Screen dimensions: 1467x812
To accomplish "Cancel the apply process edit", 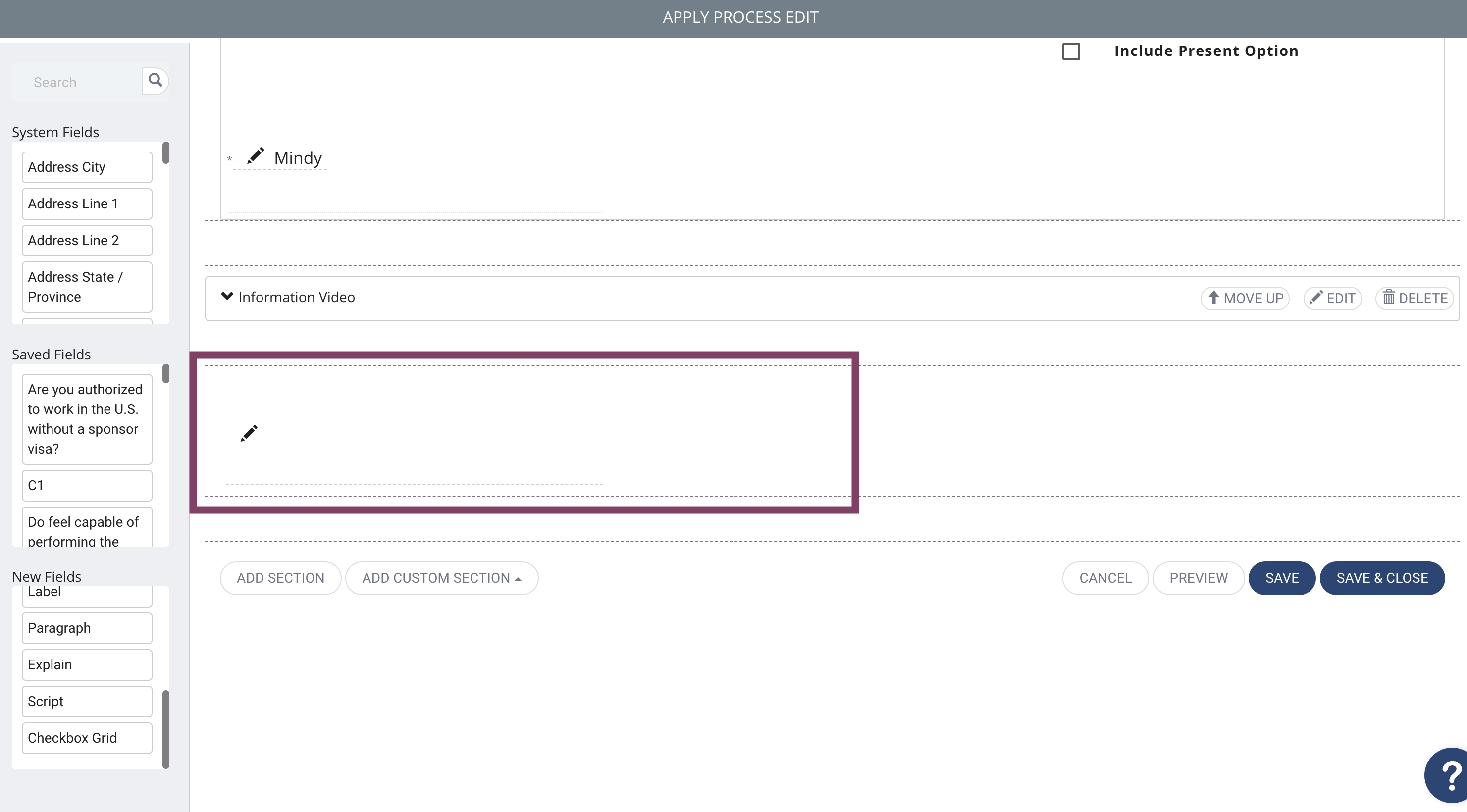I will pyautogui.click(x=1105, y=578).
